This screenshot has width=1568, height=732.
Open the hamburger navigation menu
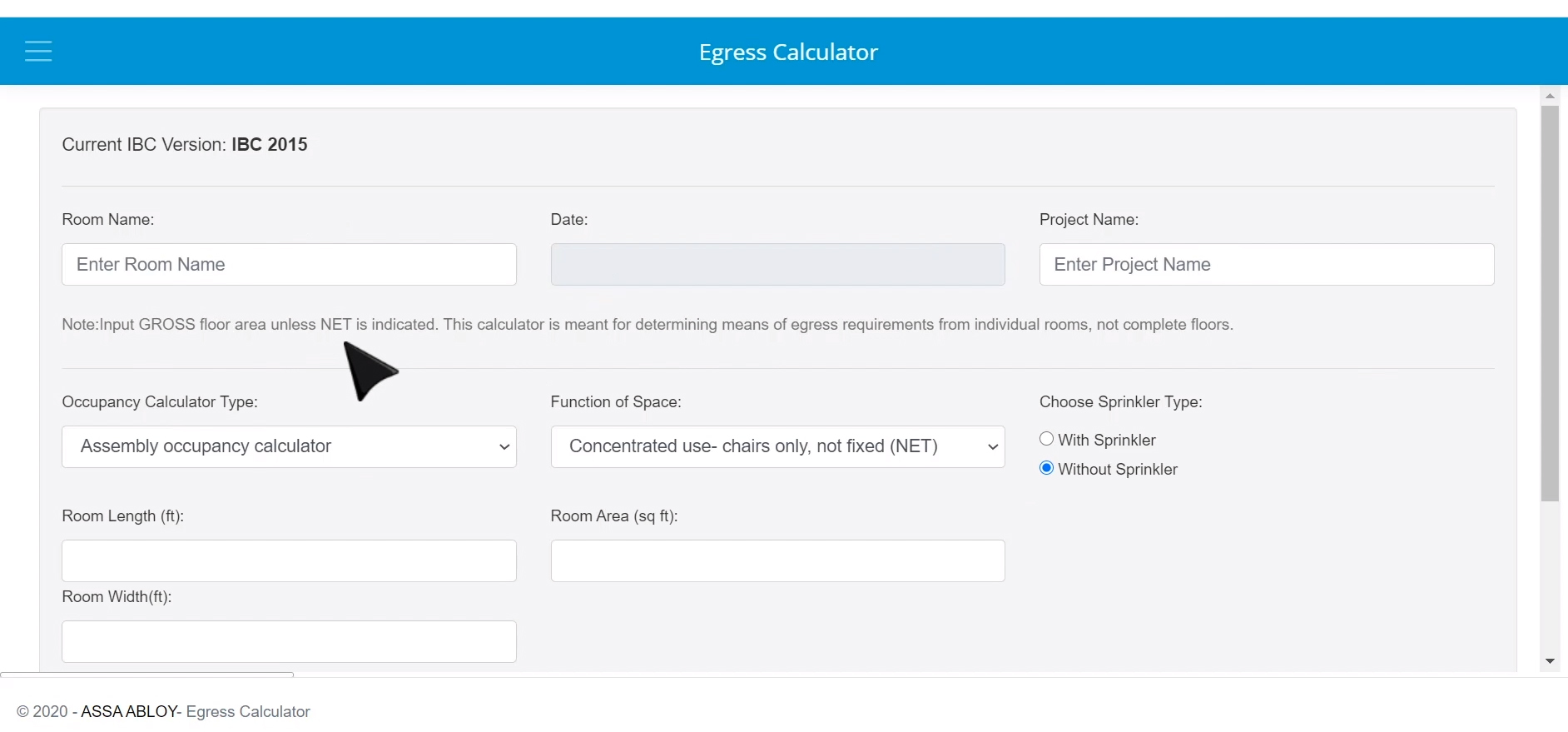tap(38, 52)
